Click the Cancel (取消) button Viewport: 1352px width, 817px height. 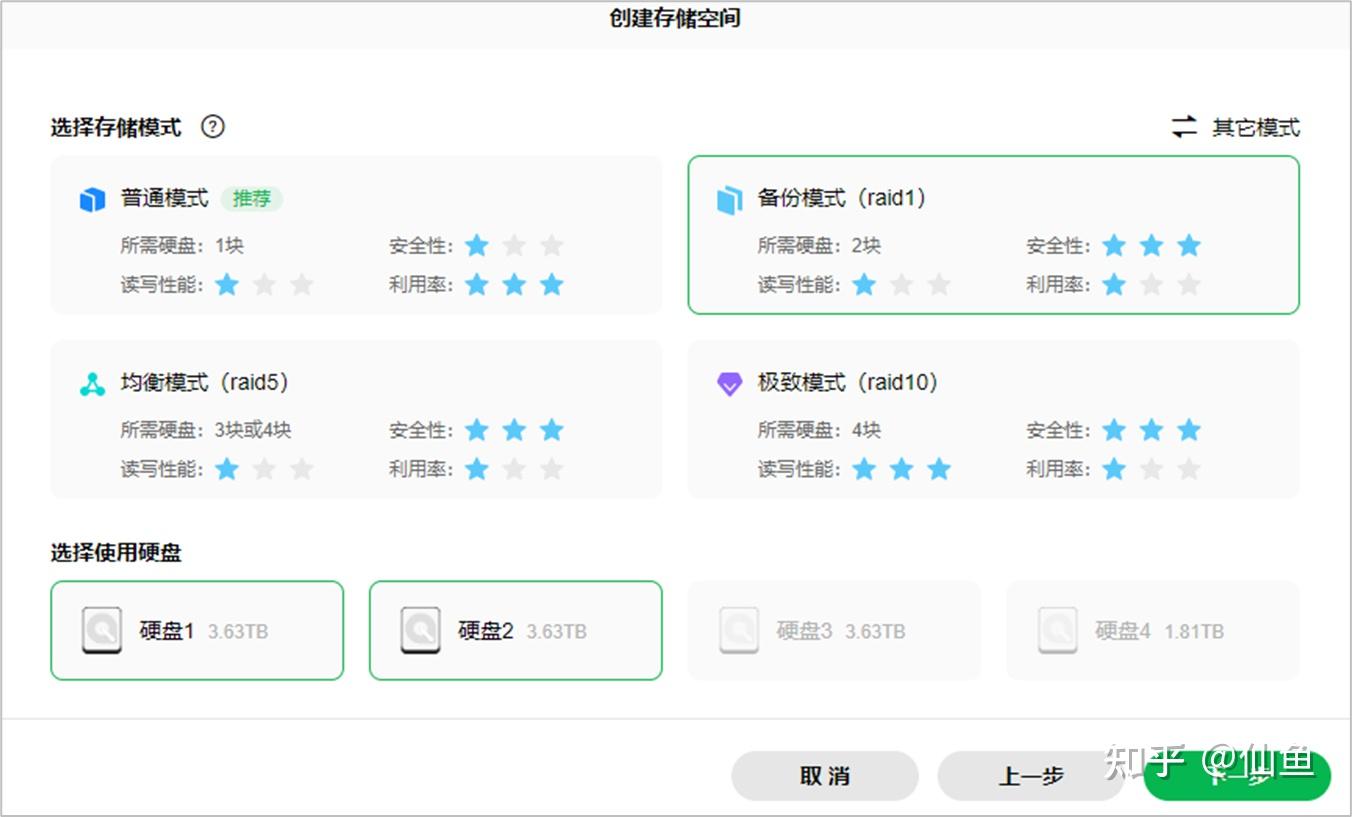(824, 776)
